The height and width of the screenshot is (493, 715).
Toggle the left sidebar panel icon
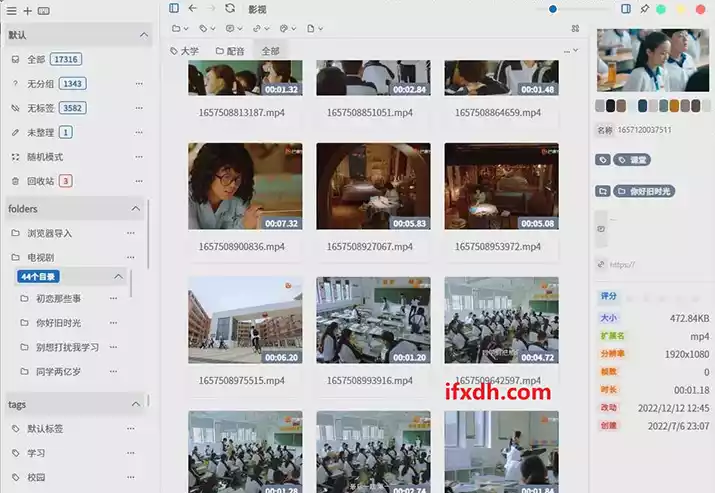(x=174, y=8)
